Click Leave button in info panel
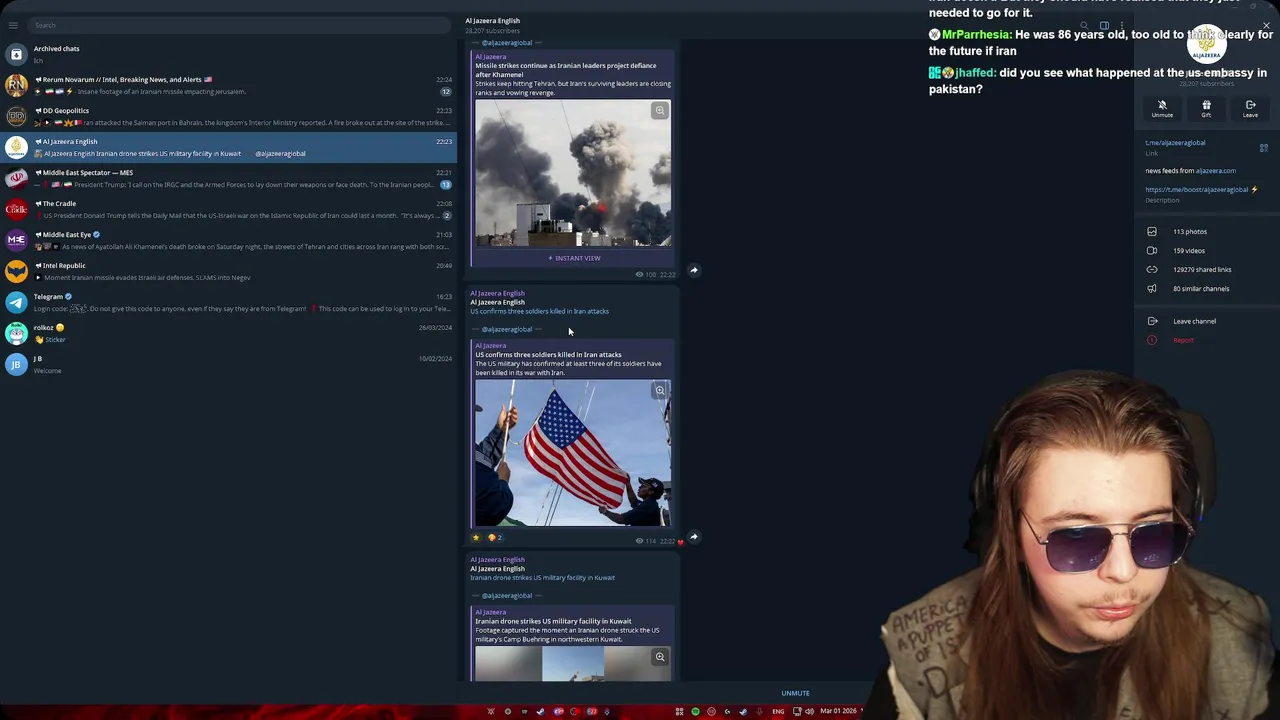Screen dimensions: 1280x720 pyautogui.click(x=1250, y=108)
